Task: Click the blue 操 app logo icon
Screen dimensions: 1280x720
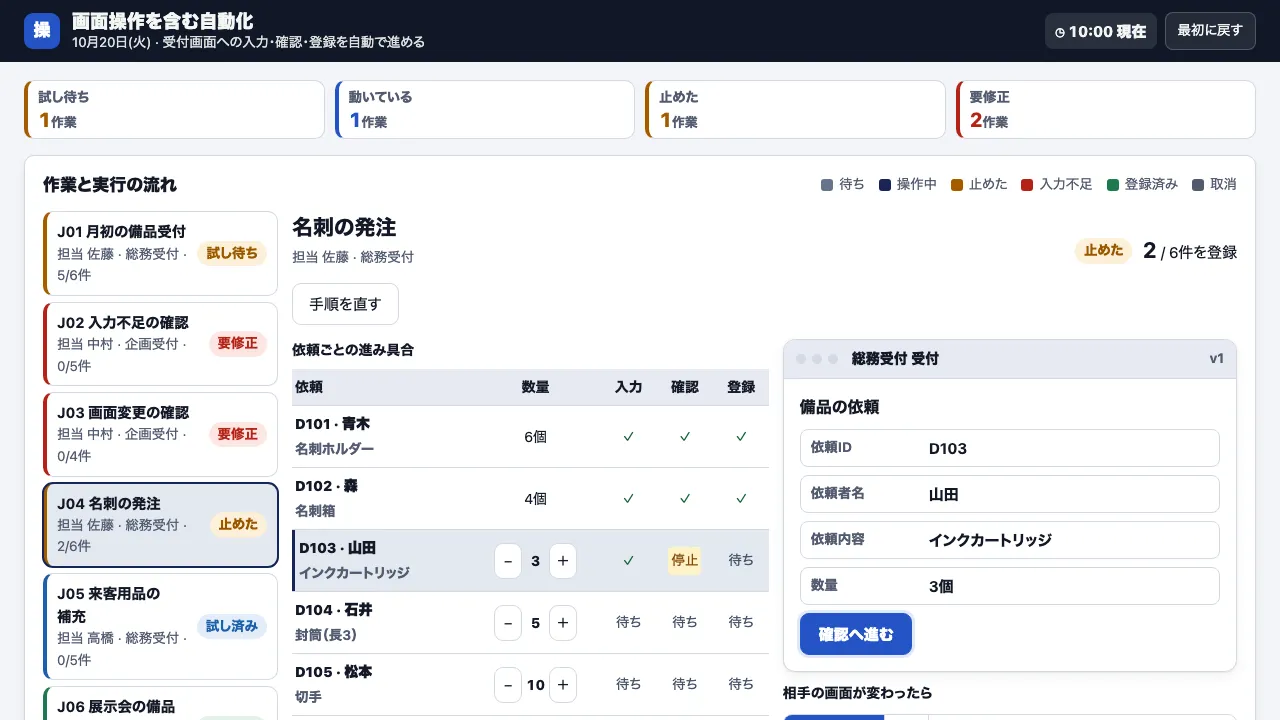Action: [x=42, y=30]
